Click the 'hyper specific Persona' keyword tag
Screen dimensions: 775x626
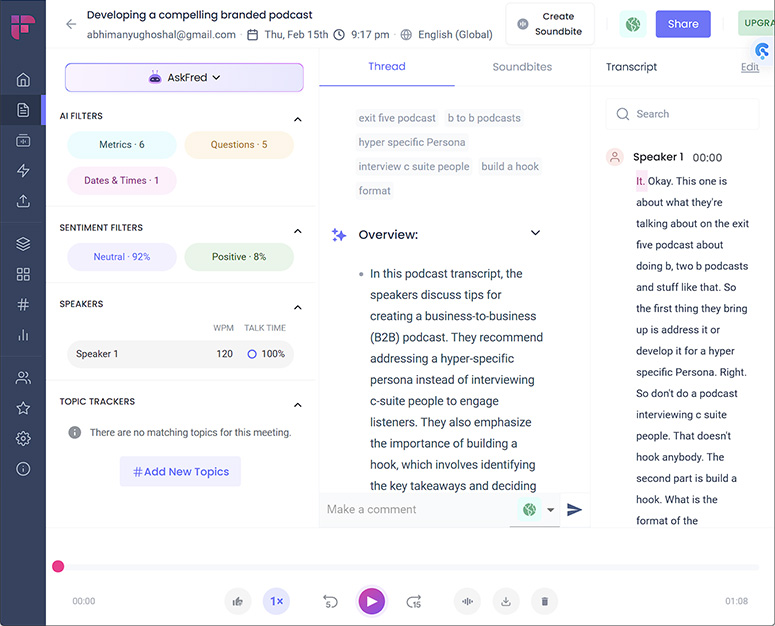(412, 142)
